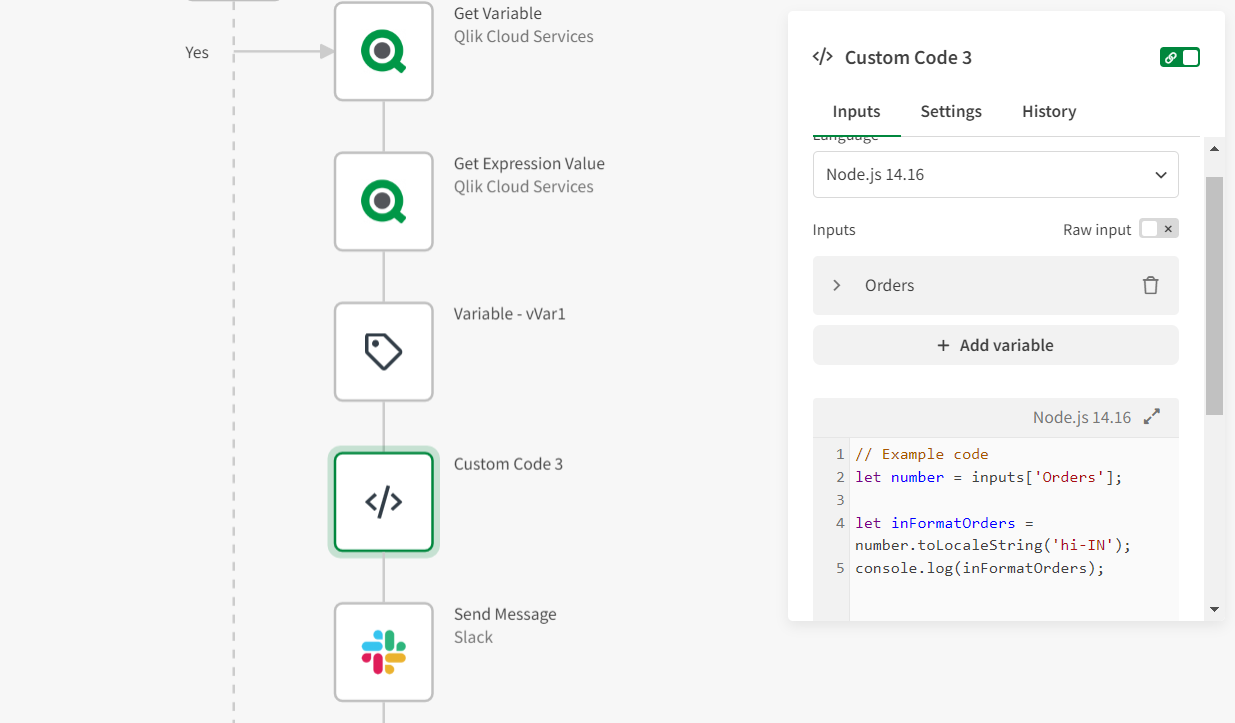
Task: Select the Custom Code 3 block icon
Action: click(x=383, y=502)
